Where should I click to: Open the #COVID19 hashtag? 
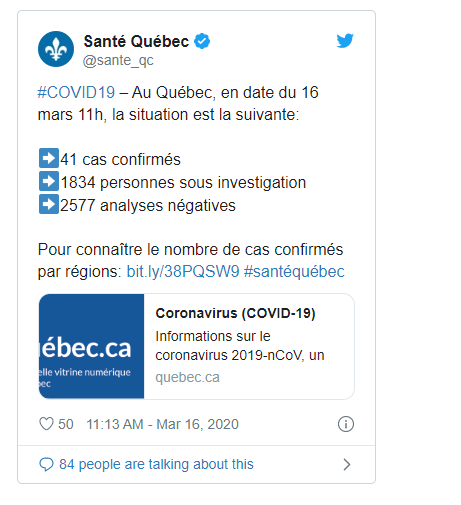(76, 92)
